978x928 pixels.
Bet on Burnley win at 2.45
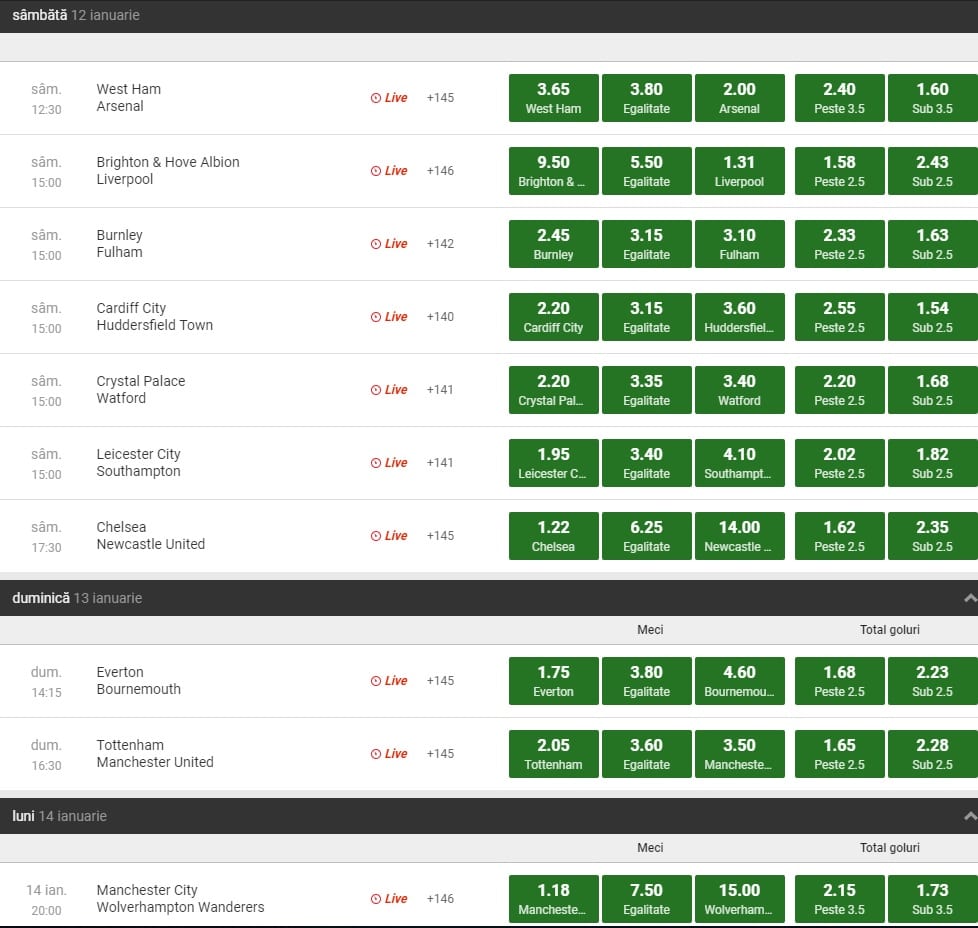pos(553,244)
